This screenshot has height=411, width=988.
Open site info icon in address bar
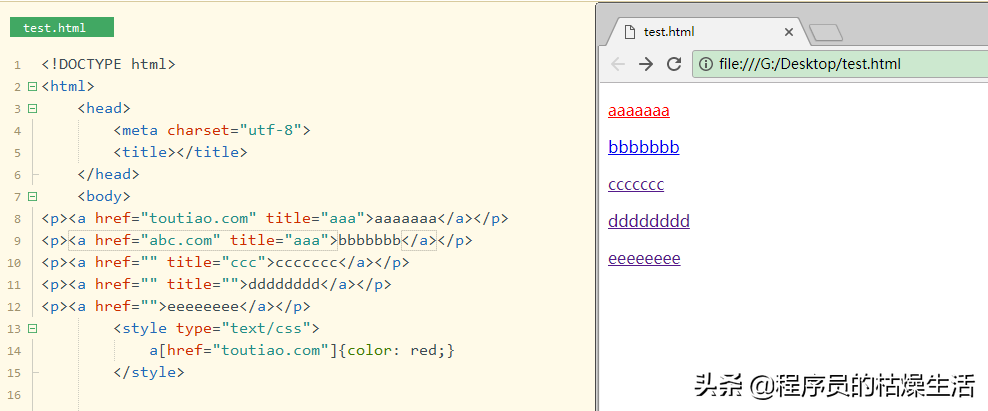click(706, 64)
